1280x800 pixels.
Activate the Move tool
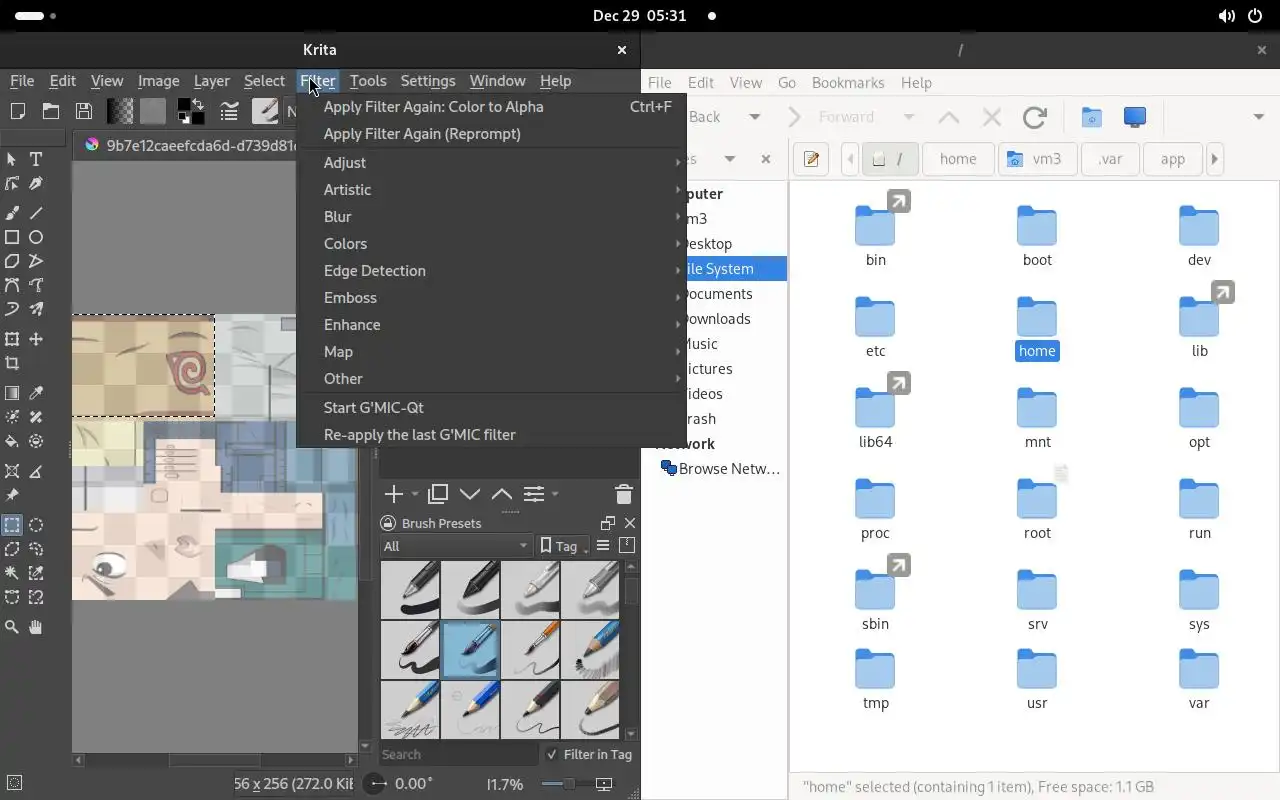tap(36, 339)
